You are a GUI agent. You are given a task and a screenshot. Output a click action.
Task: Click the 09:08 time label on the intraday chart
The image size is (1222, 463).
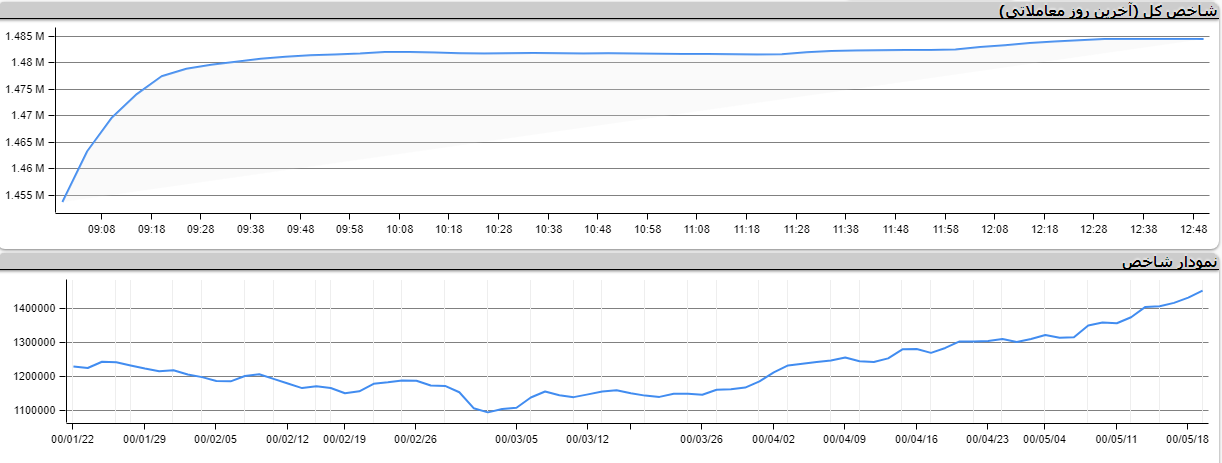102,229
